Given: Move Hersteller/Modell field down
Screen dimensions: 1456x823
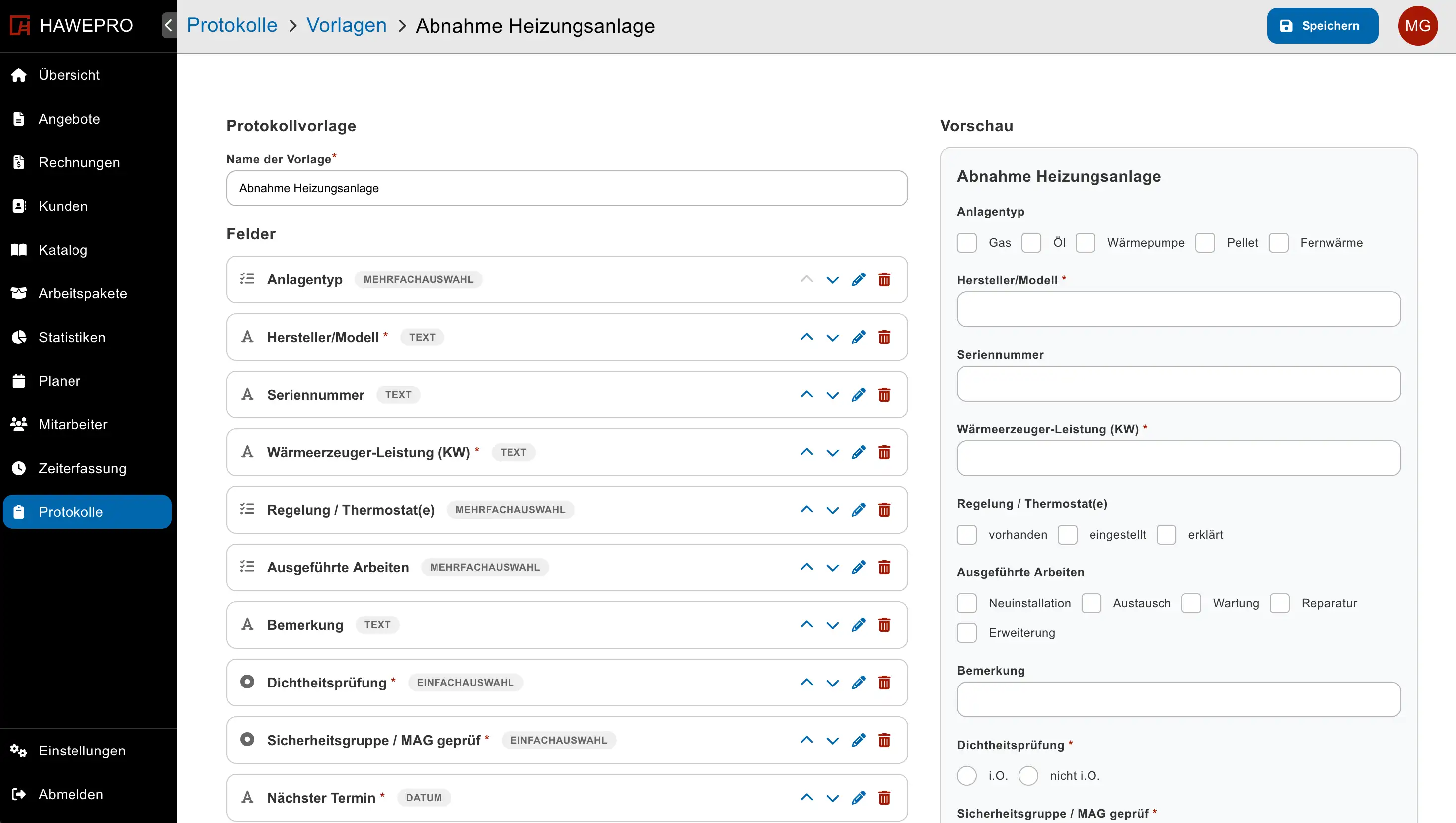Looking at the screenshot, I should (832, 338).
